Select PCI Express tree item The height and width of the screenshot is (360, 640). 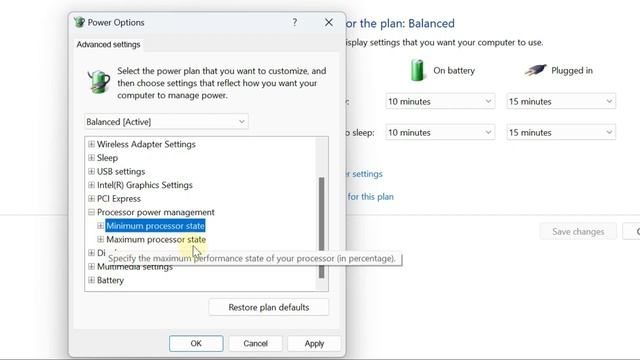coord(119,198)
